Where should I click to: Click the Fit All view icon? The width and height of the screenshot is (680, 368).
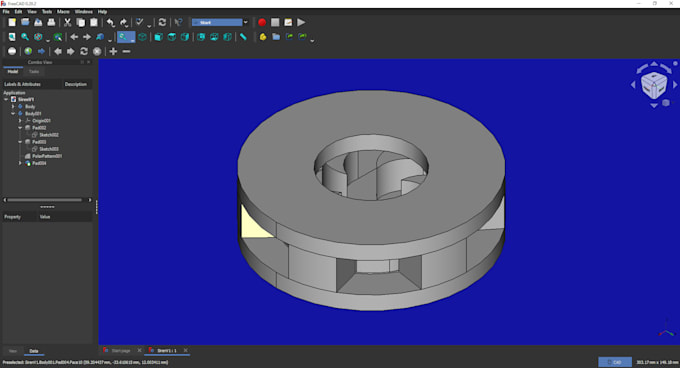(12, 37)
